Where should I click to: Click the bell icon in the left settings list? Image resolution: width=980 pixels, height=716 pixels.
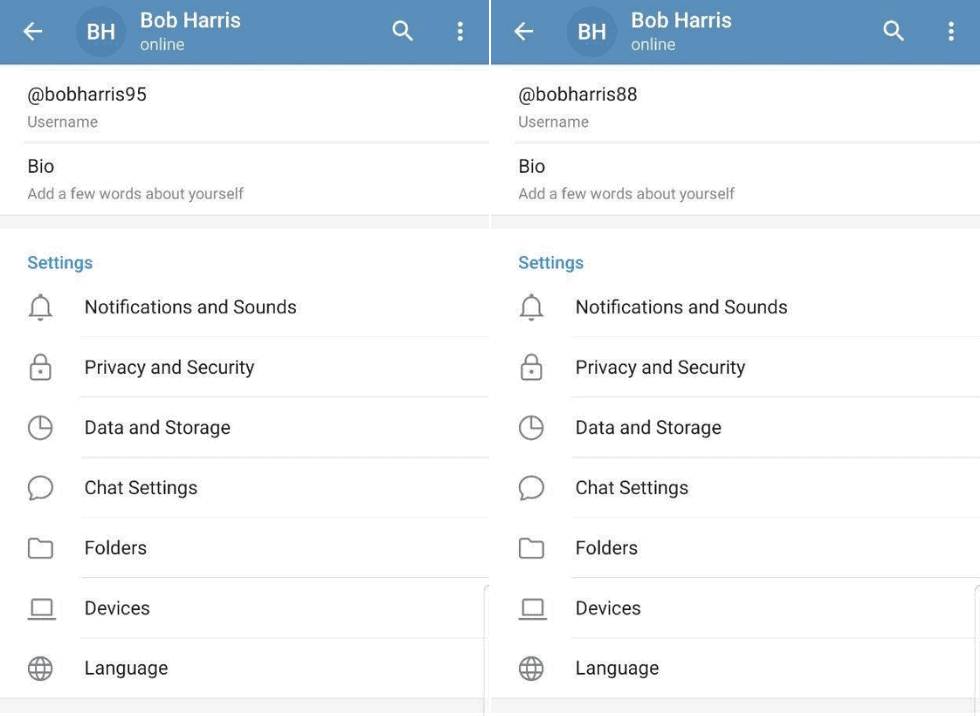(40, 308)
